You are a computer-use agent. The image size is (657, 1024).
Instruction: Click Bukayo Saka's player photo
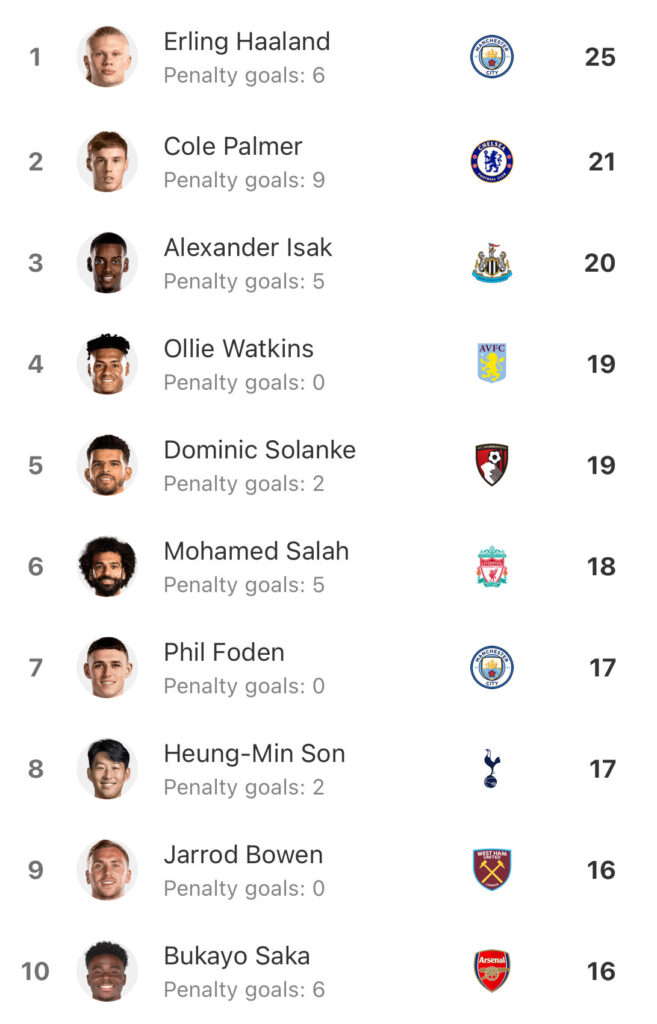pos(107,971)
